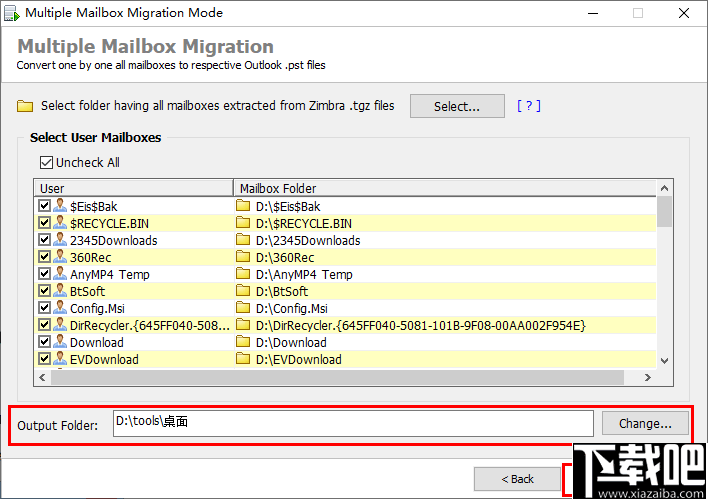Uncheck the $RECYCLE.BIN mailbox checkbox

[44, 223]
